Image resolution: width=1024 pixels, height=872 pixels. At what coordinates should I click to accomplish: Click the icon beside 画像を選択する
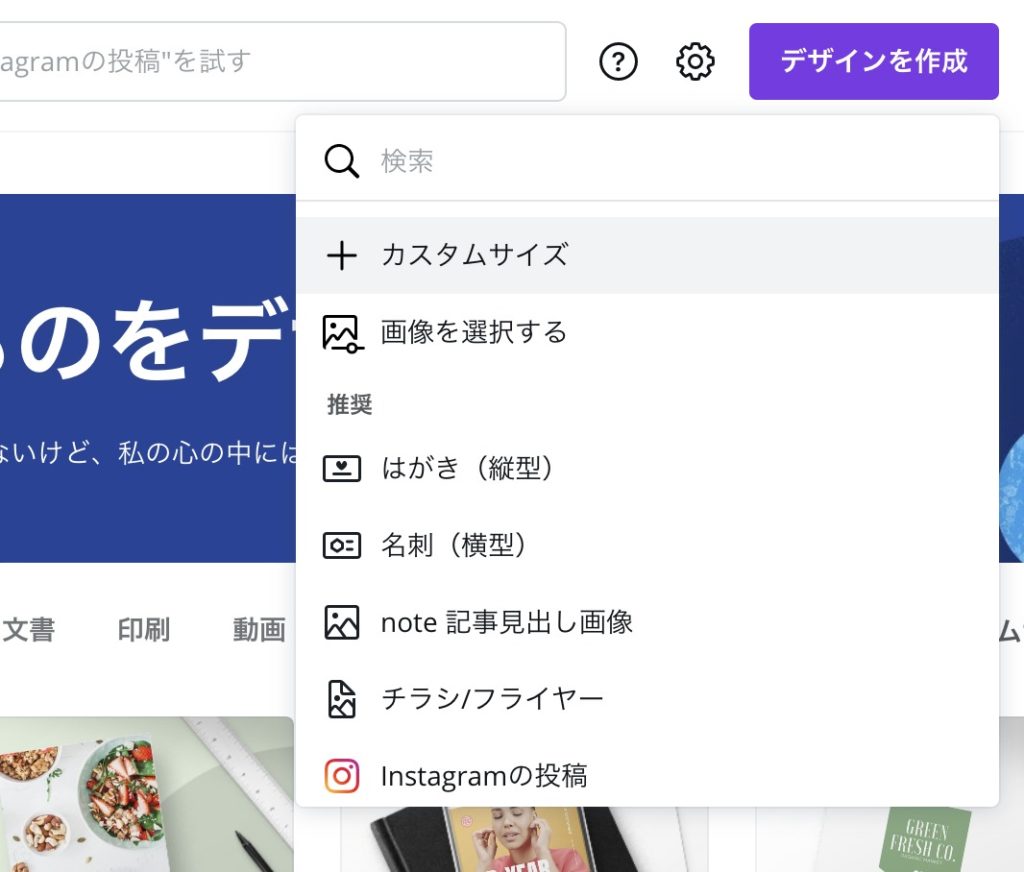click(x=341, y=333)
